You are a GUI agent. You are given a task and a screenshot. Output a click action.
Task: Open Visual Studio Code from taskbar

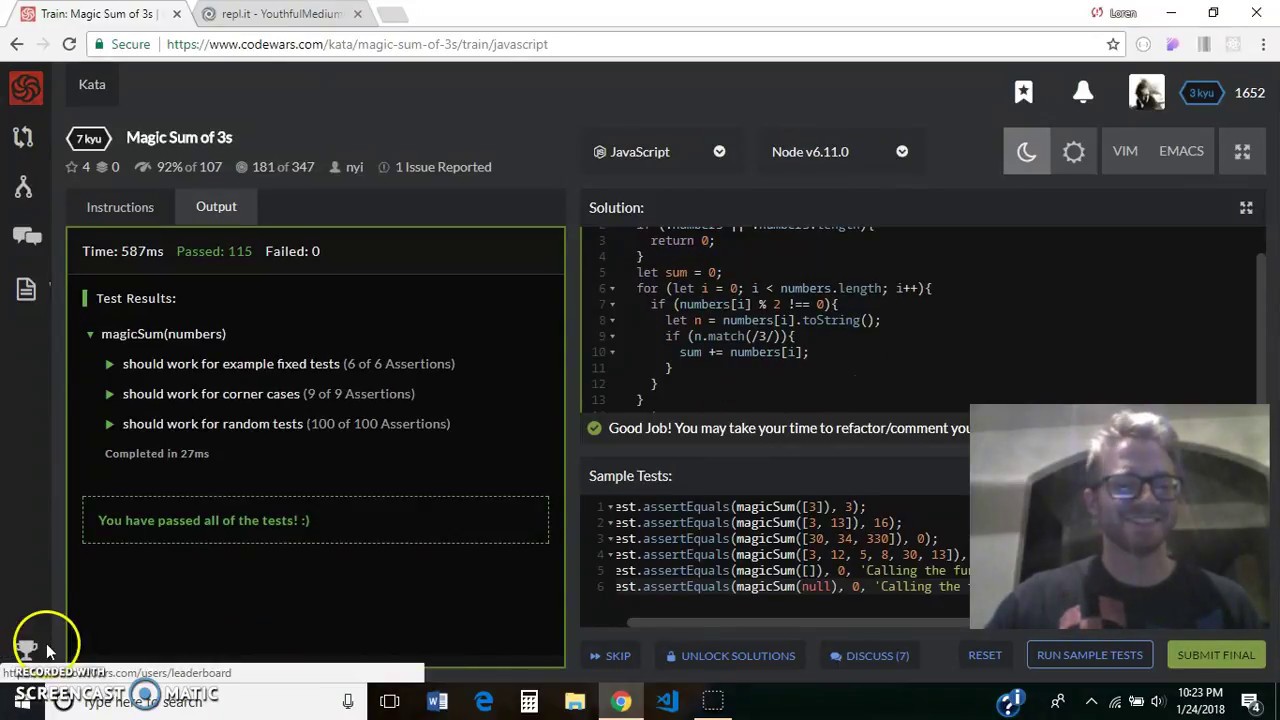click(x=667, y=701)
